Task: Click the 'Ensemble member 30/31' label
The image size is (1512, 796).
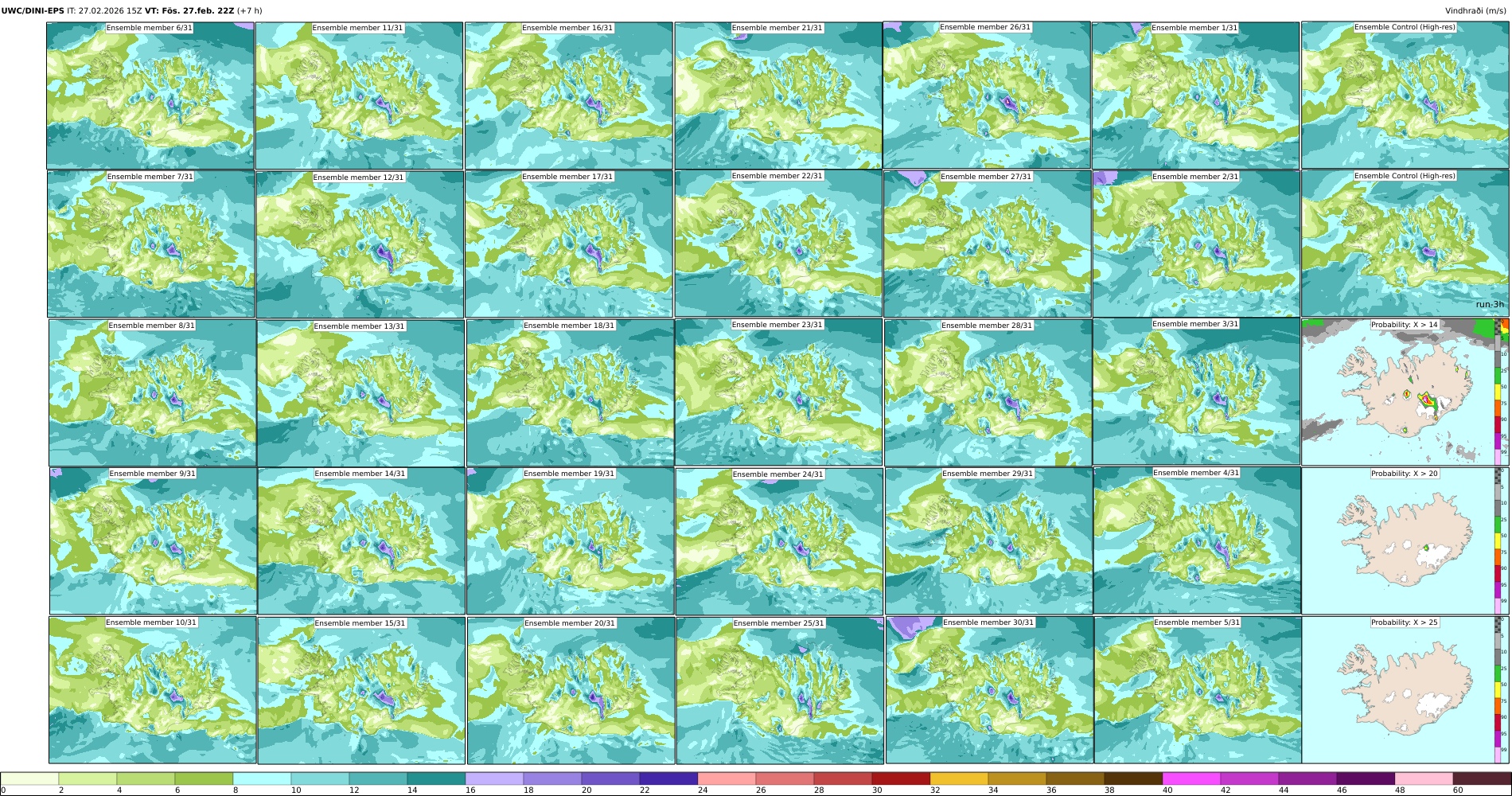Action: pyautogui.click(x=988, y=622)
